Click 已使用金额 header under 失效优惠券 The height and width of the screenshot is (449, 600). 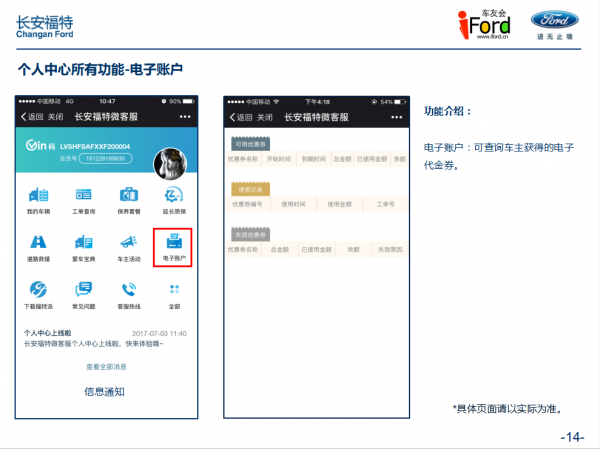(316, 250)
